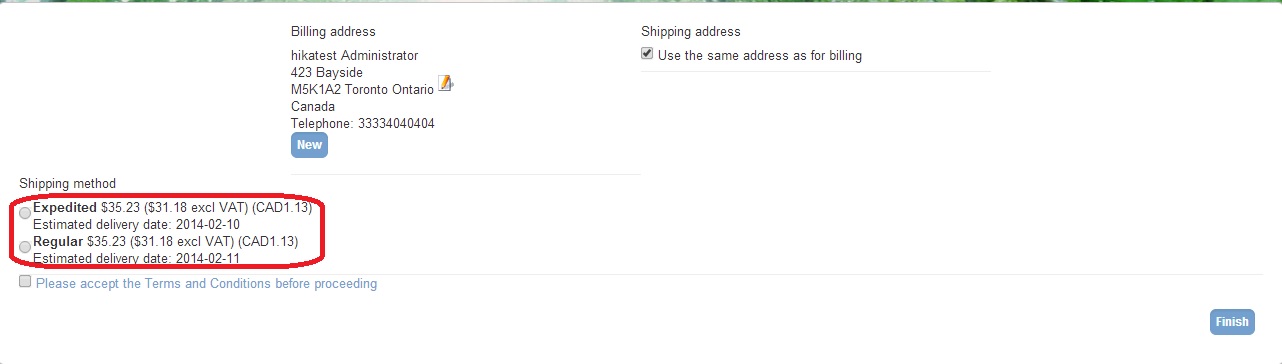Select the Regular shipping radio button
The image size is (1282, 364).
pyautogui.click(x=25, y=245)
